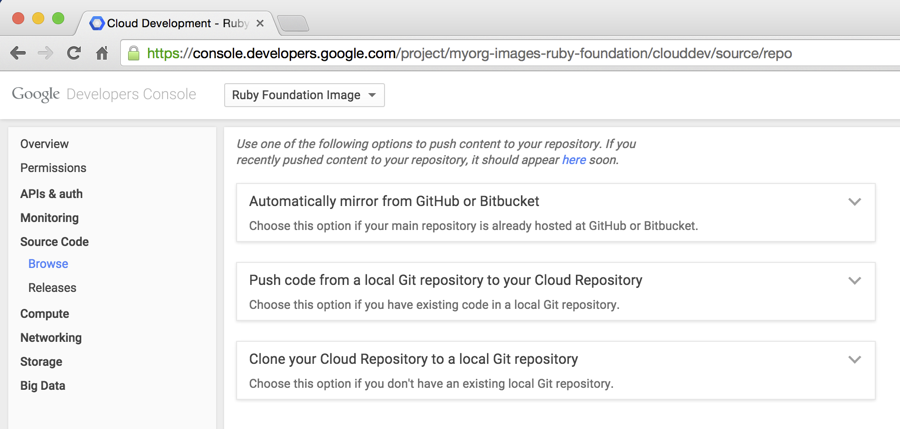Click 'Automatically mirror from GitHub or Bitbucket' heading

pos(394,202)
